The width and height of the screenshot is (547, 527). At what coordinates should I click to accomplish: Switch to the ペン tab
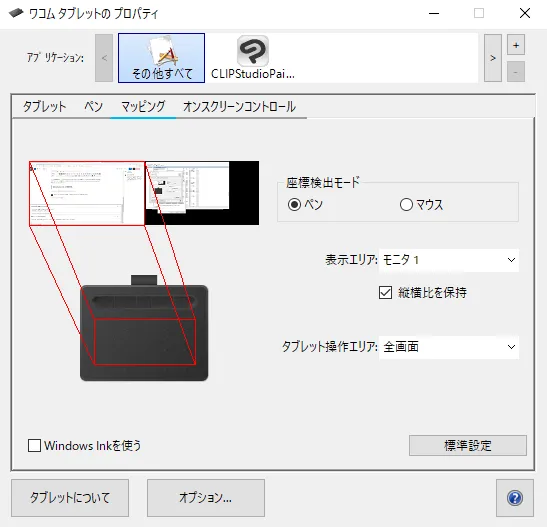click(93, 106)
